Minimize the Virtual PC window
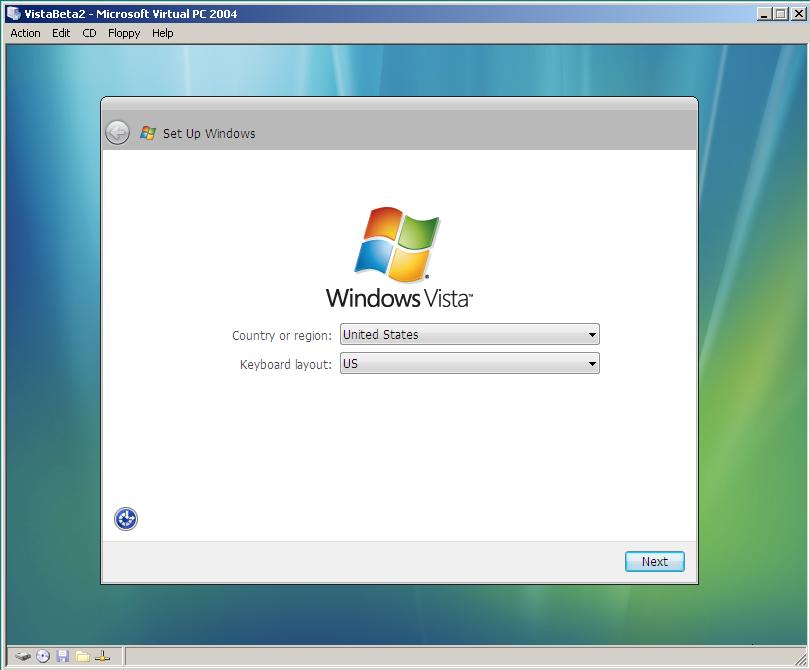Screen dimensions: 810x670 click(x=765, y=14)
